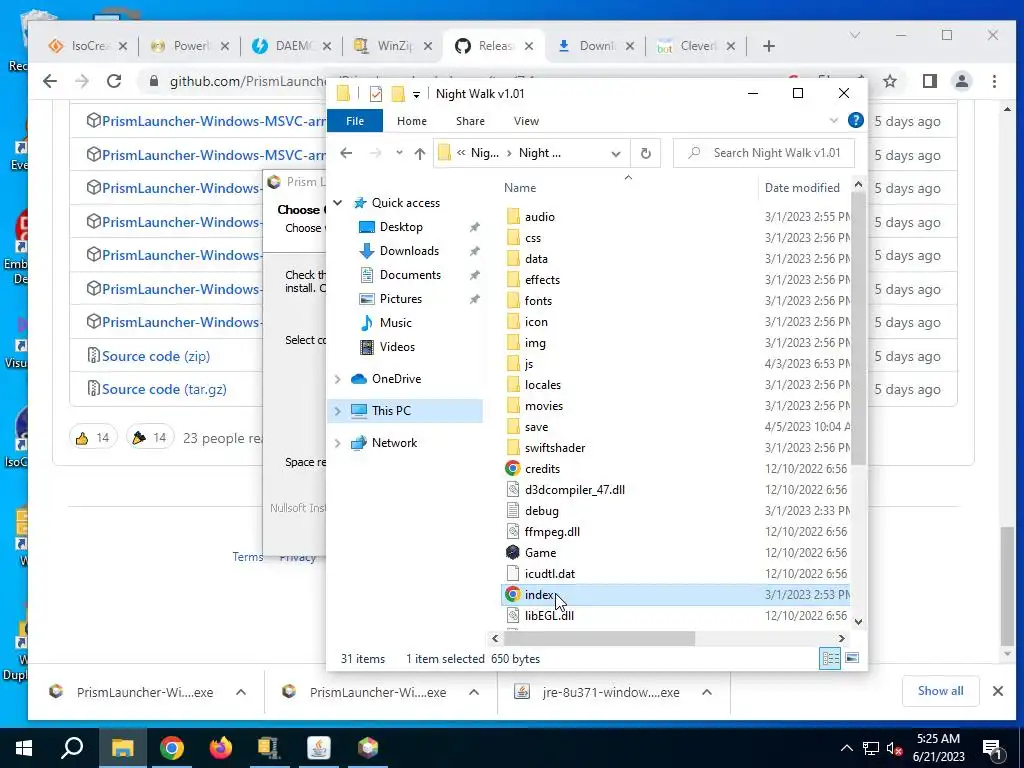Open the File menu in Explorer
This screenshot has width=1024, height=768.
pos(355,121)
